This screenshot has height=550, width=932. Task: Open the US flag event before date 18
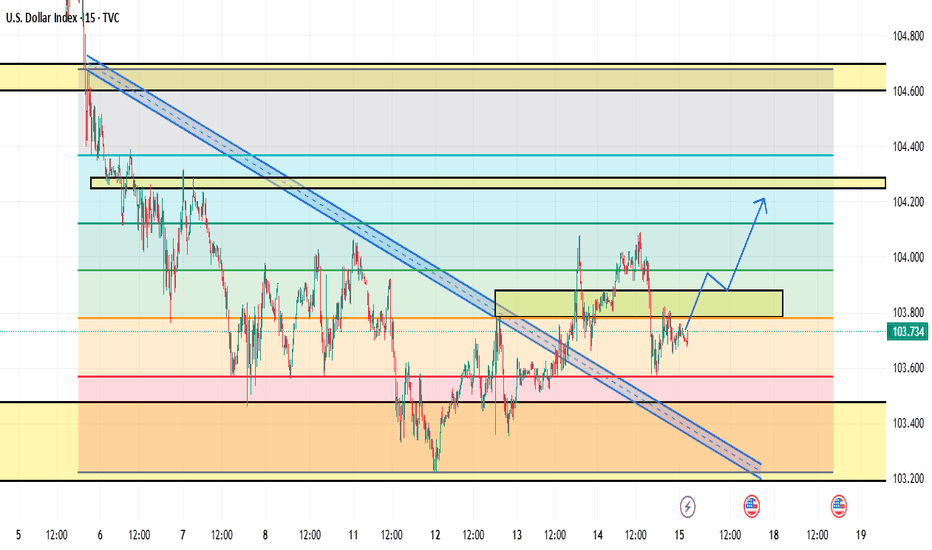(751, 507)
